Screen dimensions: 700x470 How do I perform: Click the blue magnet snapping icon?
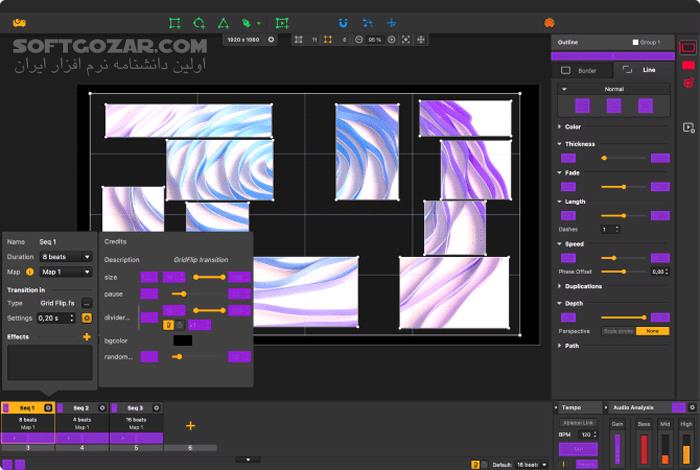click(x=344, y=22)
